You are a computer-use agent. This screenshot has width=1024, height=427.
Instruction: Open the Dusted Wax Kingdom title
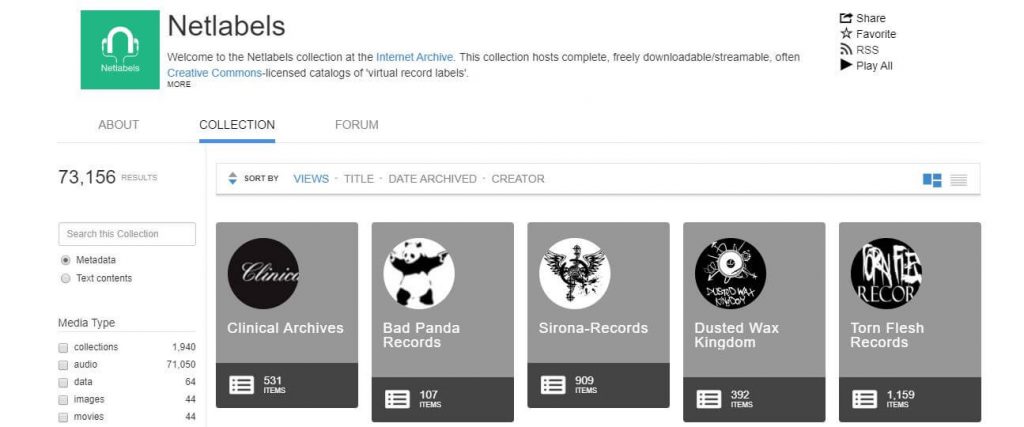click(x=737, y=335)
